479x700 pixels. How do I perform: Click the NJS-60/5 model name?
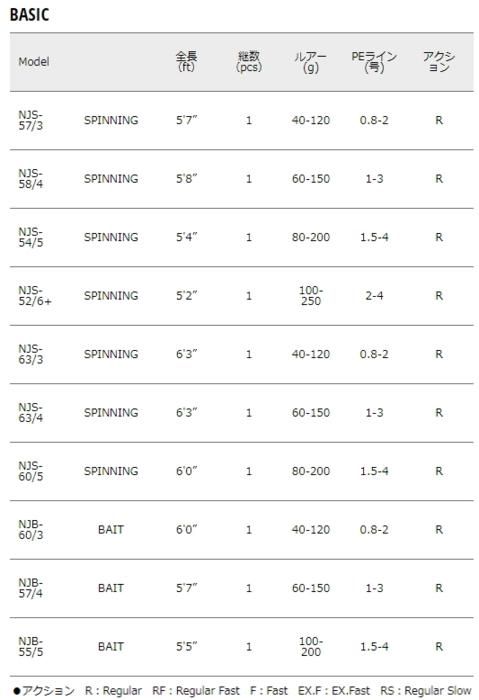(x=31, y=471)
